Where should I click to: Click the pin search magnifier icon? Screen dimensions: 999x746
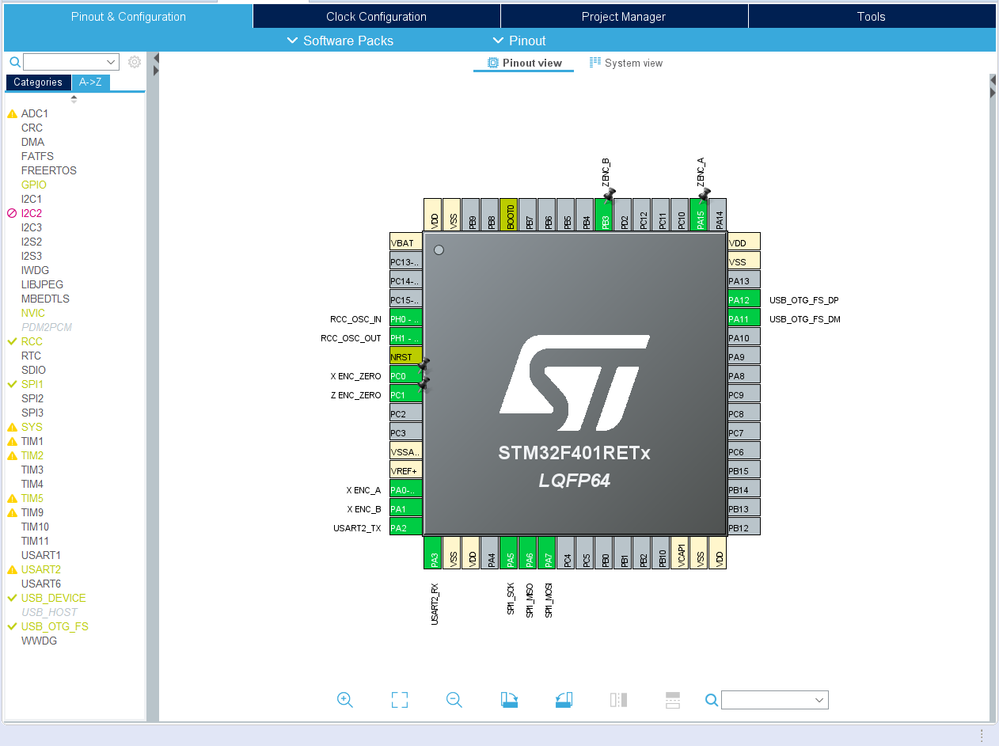711,700
